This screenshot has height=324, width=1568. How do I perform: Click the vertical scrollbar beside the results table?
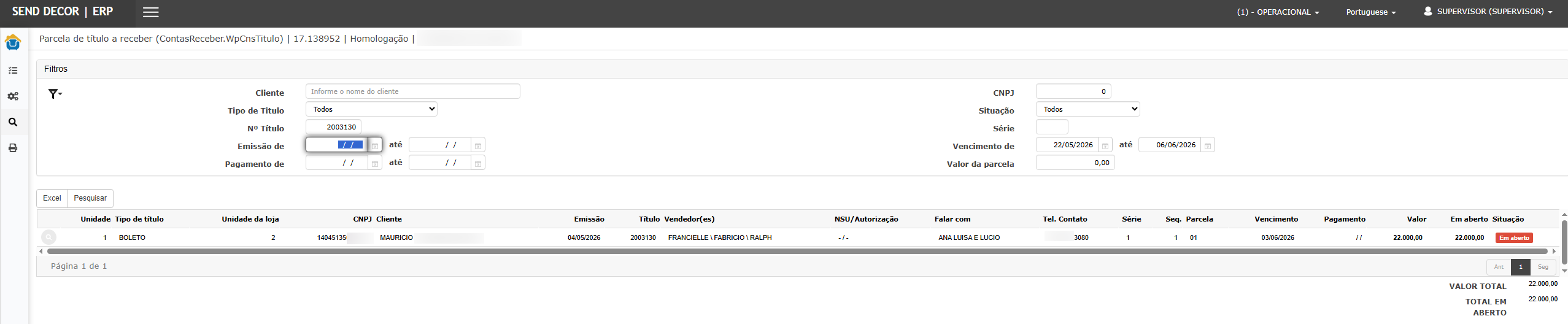(x=1564, y=242)
